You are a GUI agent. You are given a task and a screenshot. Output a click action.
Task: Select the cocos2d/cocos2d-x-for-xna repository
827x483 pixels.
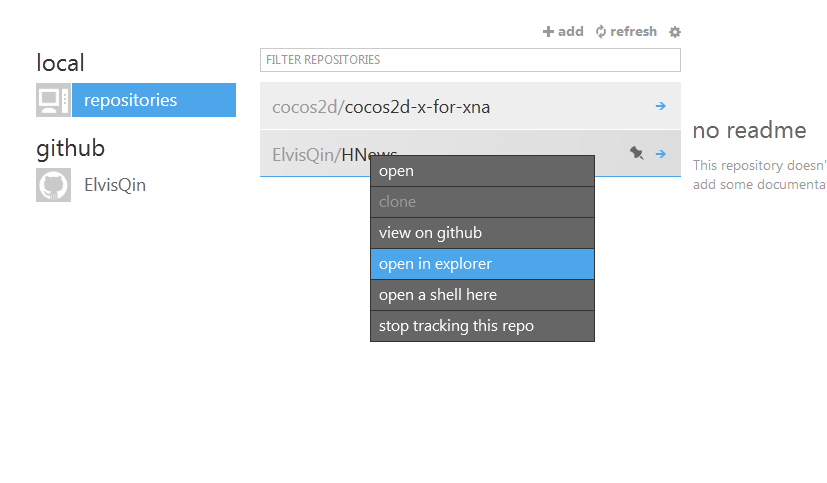417,107
